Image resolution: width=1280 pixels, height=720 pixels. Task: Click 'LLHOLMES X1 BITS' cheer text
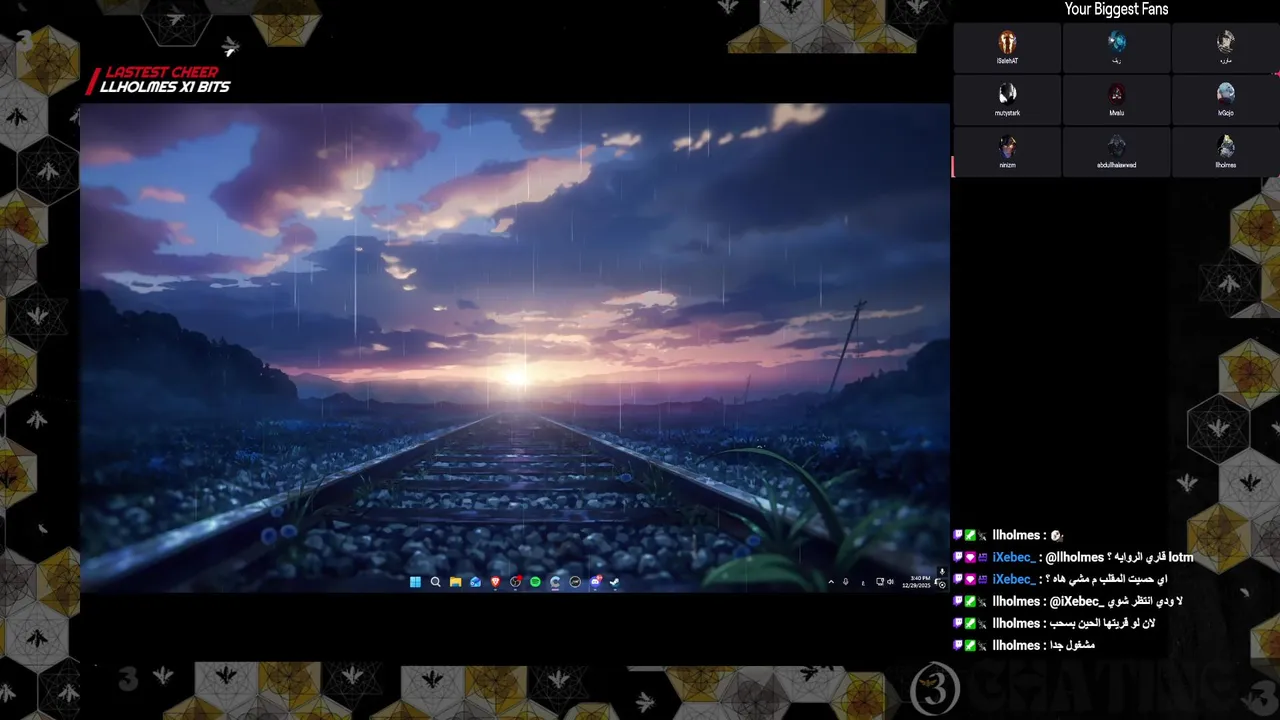(165, 87)
